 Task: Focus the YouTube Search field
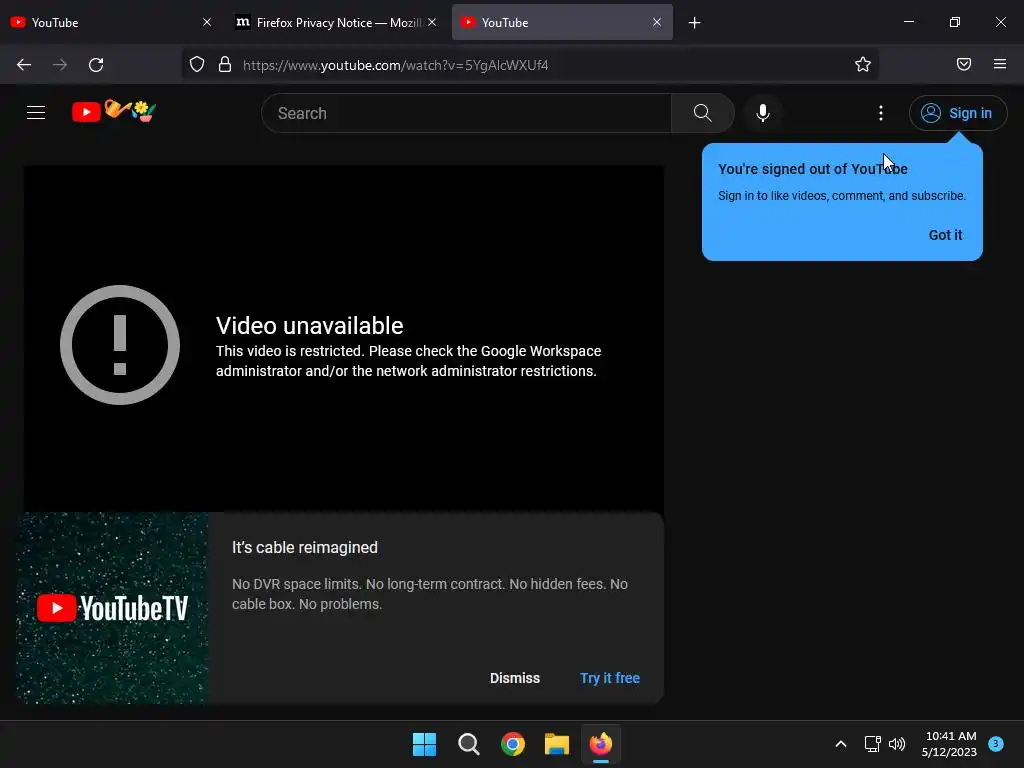coord(466,113)
